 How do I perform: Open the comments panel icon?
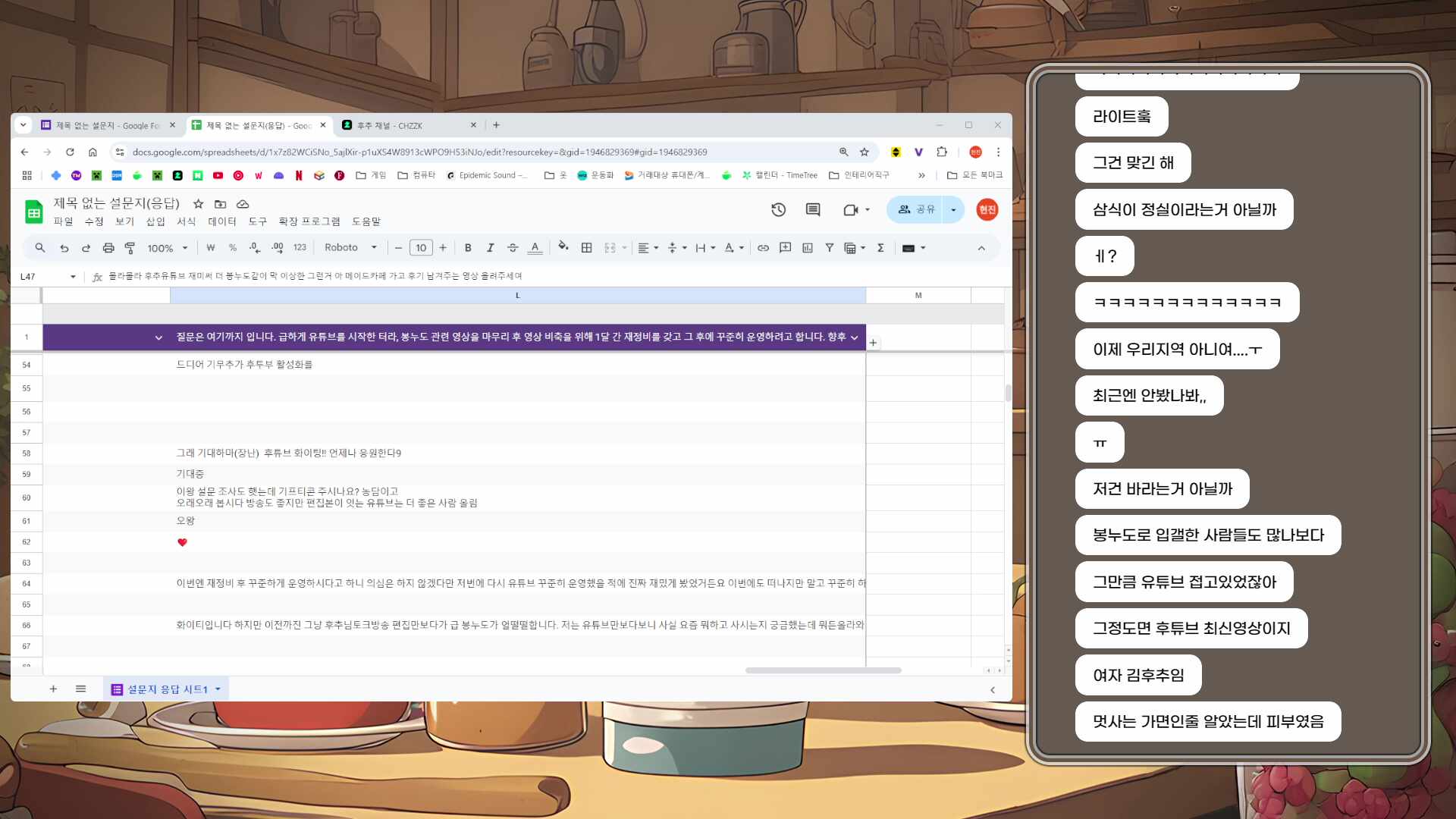click(813, 210)
